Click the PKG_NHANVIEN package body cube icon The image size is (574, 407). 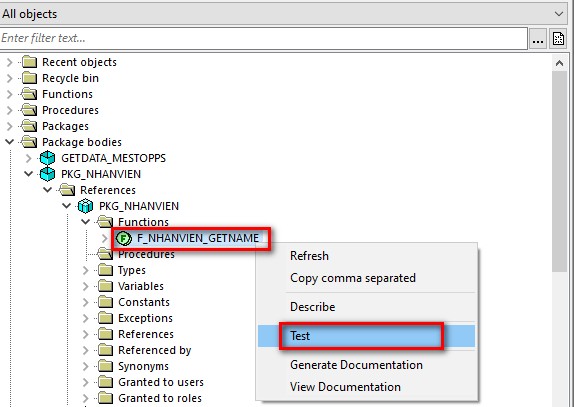[47, 174]
